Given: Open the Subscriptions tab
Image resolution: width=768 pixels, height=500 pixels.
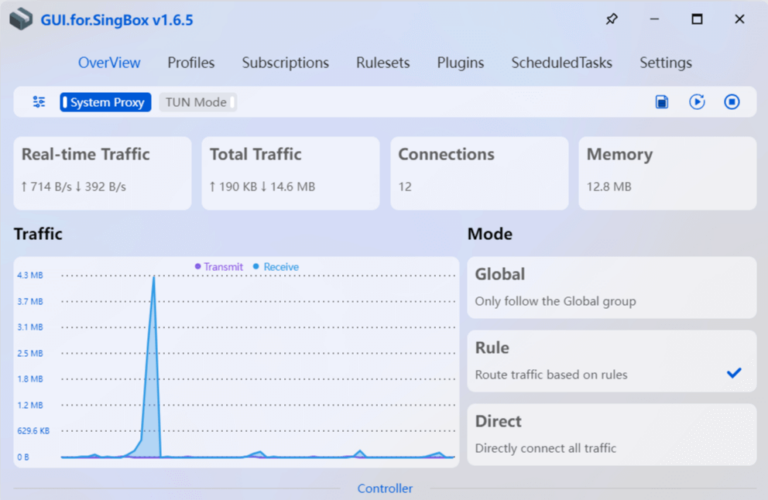Looking at the screenshot, I should pyautogui.click(x=285, y=62).
